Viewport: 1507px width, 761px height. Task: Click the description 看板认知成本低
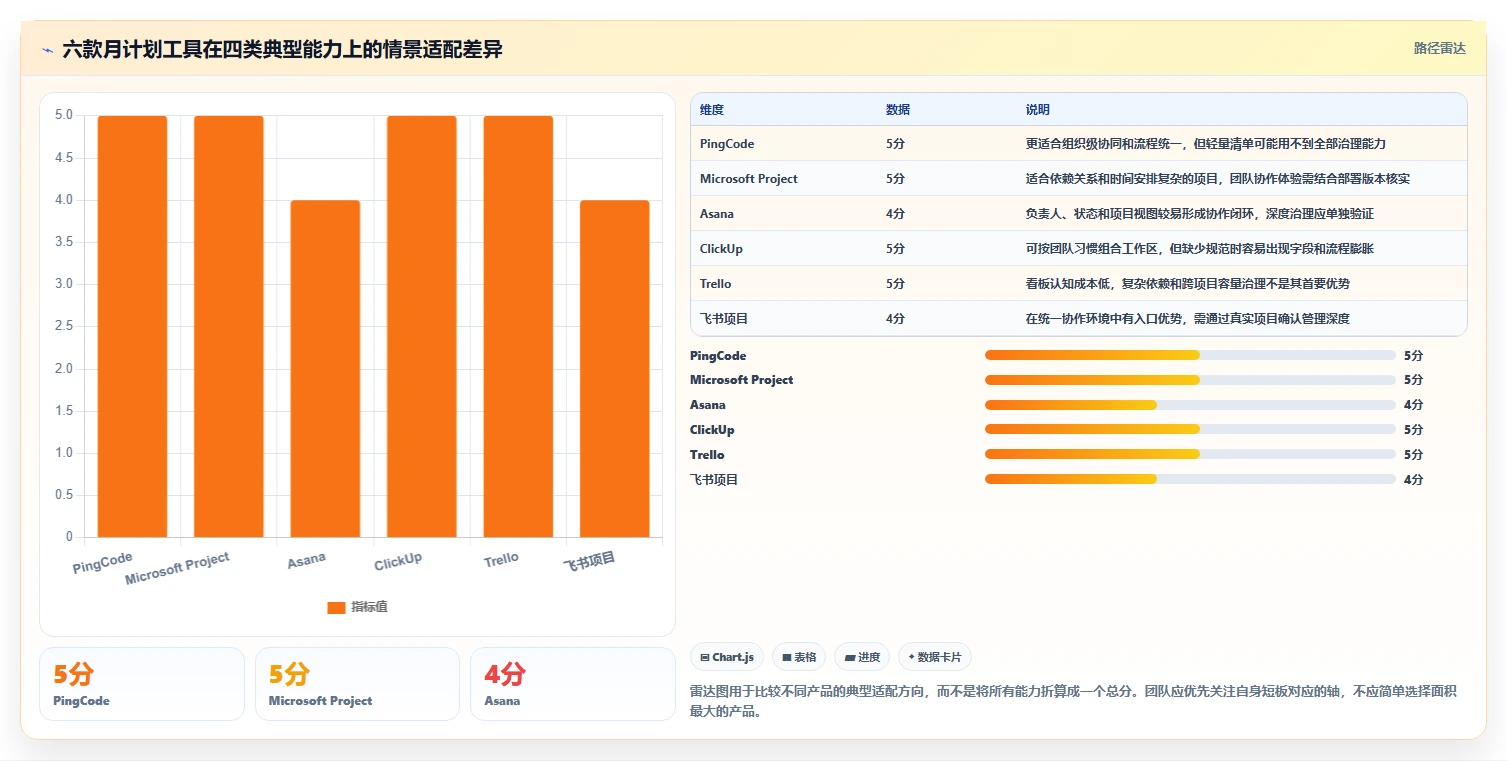click(1068, 284)
